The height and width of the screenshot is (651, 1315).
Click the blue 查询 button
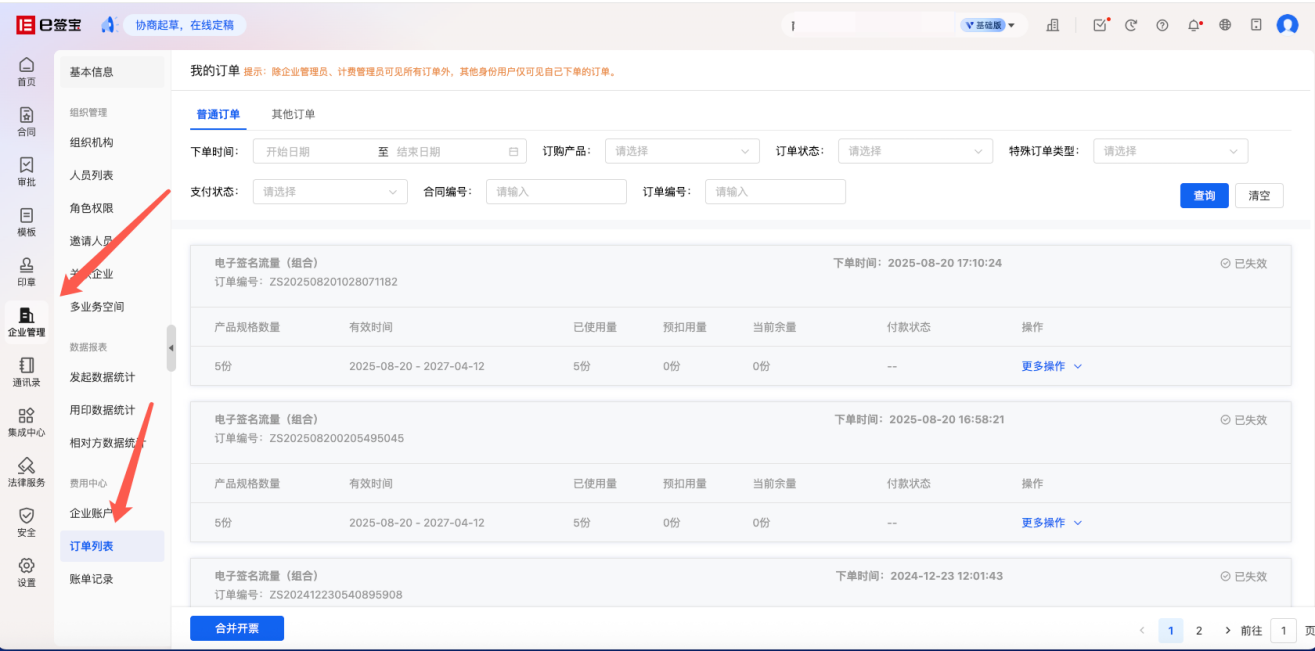click(x=1204, y=196)
